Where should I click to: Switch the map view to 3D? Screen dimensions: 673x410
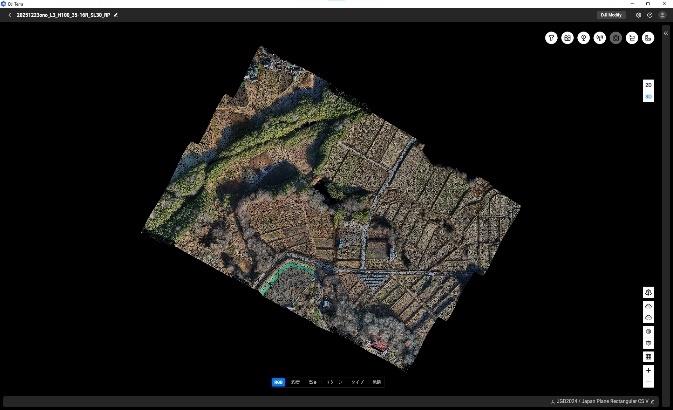coord(648,97)
